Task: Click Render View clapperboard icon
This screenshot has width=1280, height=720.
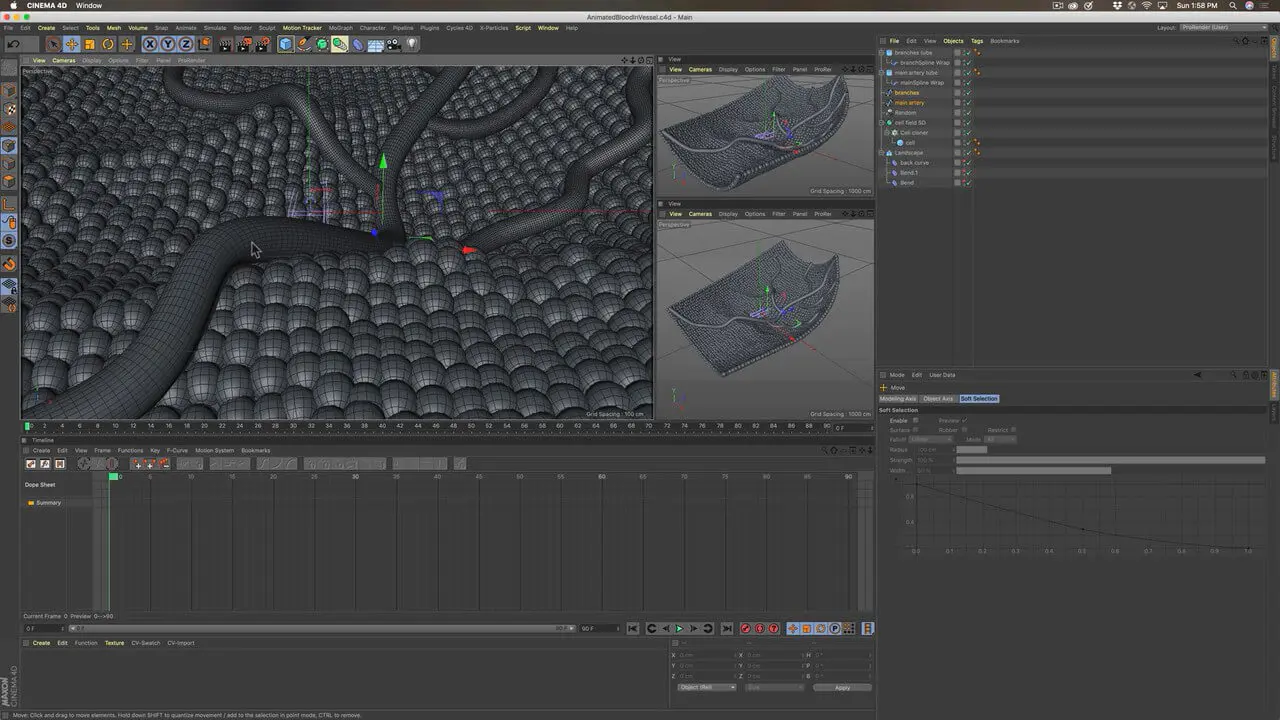Action: (225, 44)
